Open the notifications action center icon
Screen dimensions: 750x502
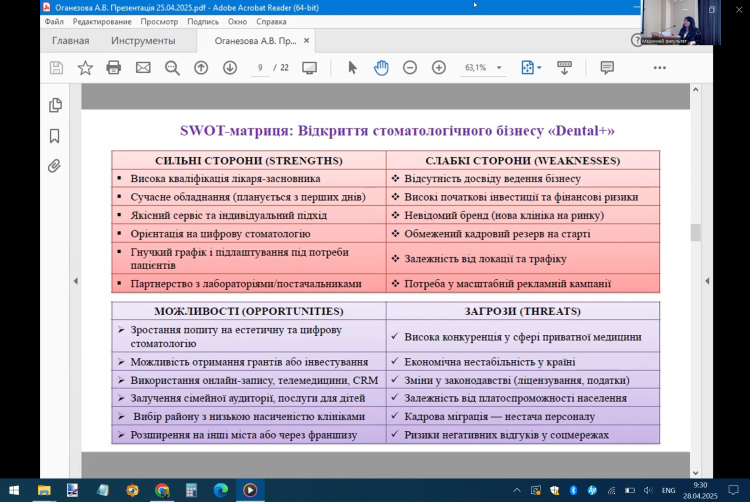coord(733,491)
